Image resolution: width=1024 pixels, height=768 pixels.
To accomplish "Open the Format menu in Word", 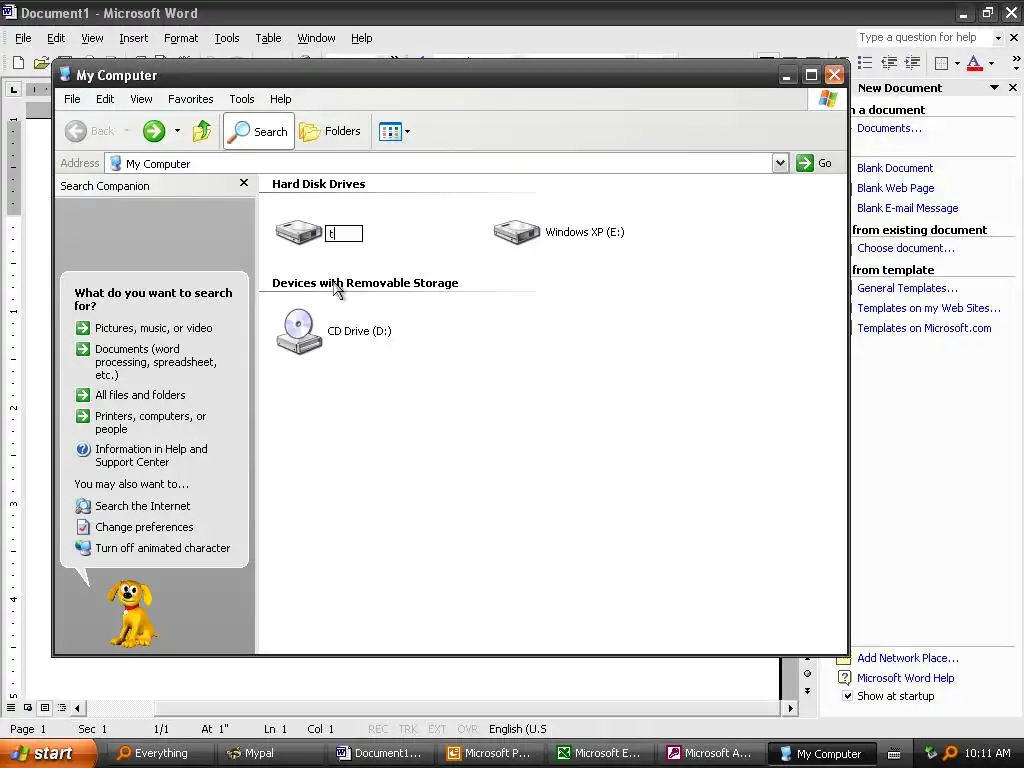I will click(181, 39).
